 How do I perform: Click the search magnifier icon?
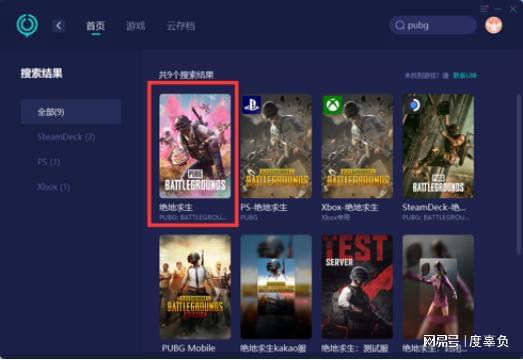(x=400, y=25)
